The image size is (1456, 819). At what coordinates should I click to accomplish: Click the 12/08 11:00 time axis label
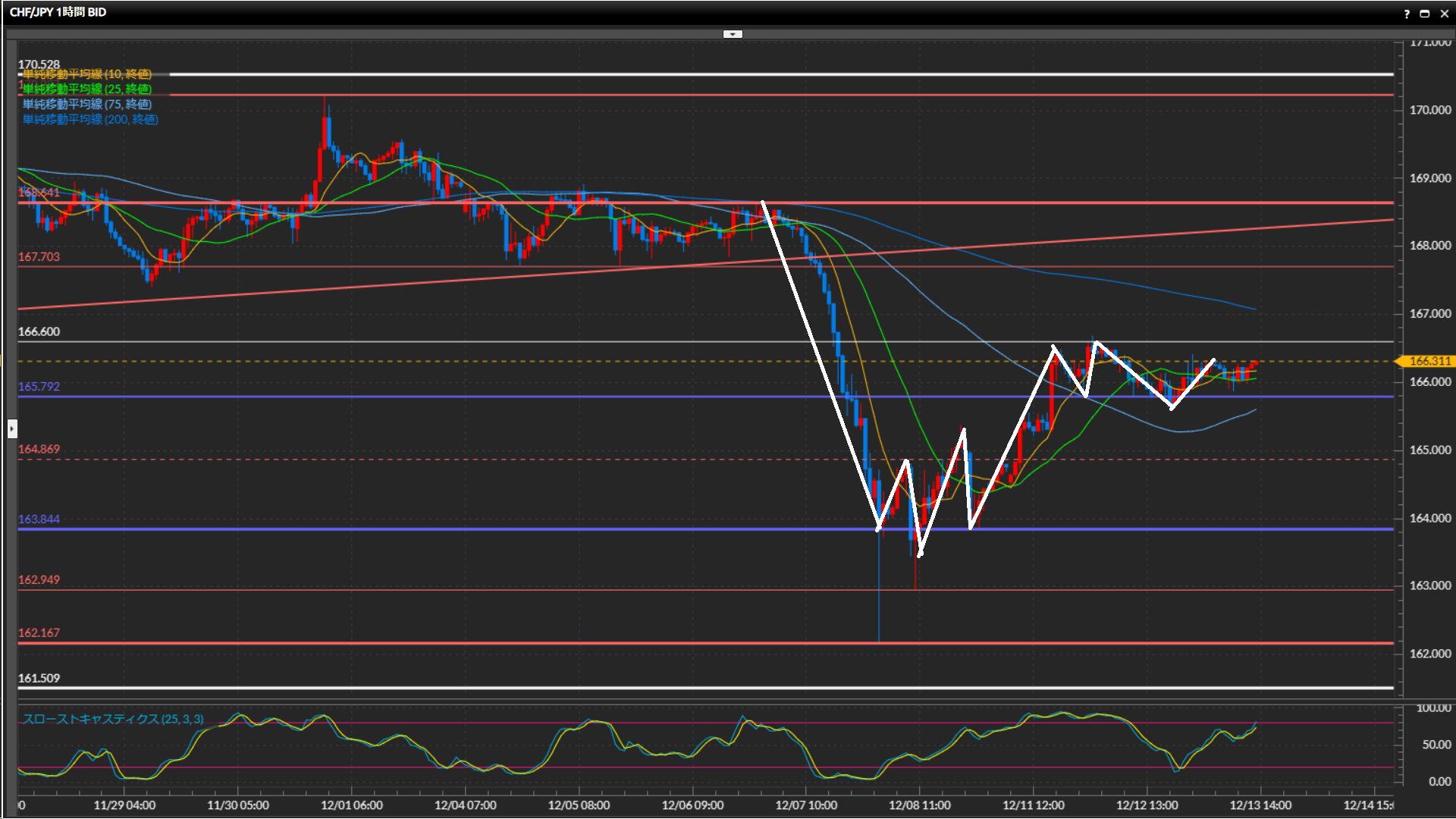point(919,805)
